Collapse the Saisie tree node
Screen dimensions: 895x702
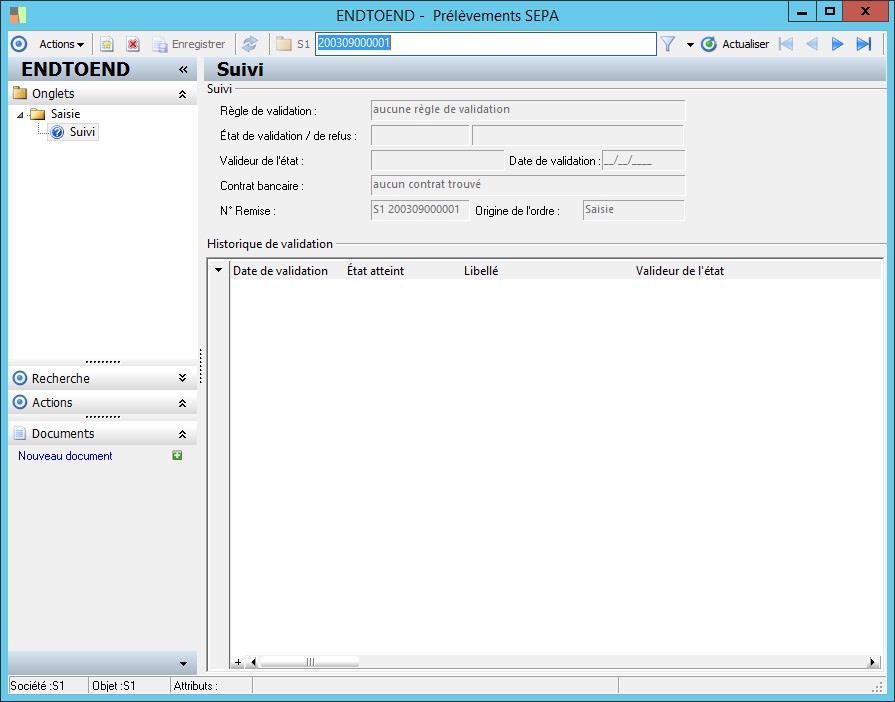pyautogui.click(x=21, y=115)
